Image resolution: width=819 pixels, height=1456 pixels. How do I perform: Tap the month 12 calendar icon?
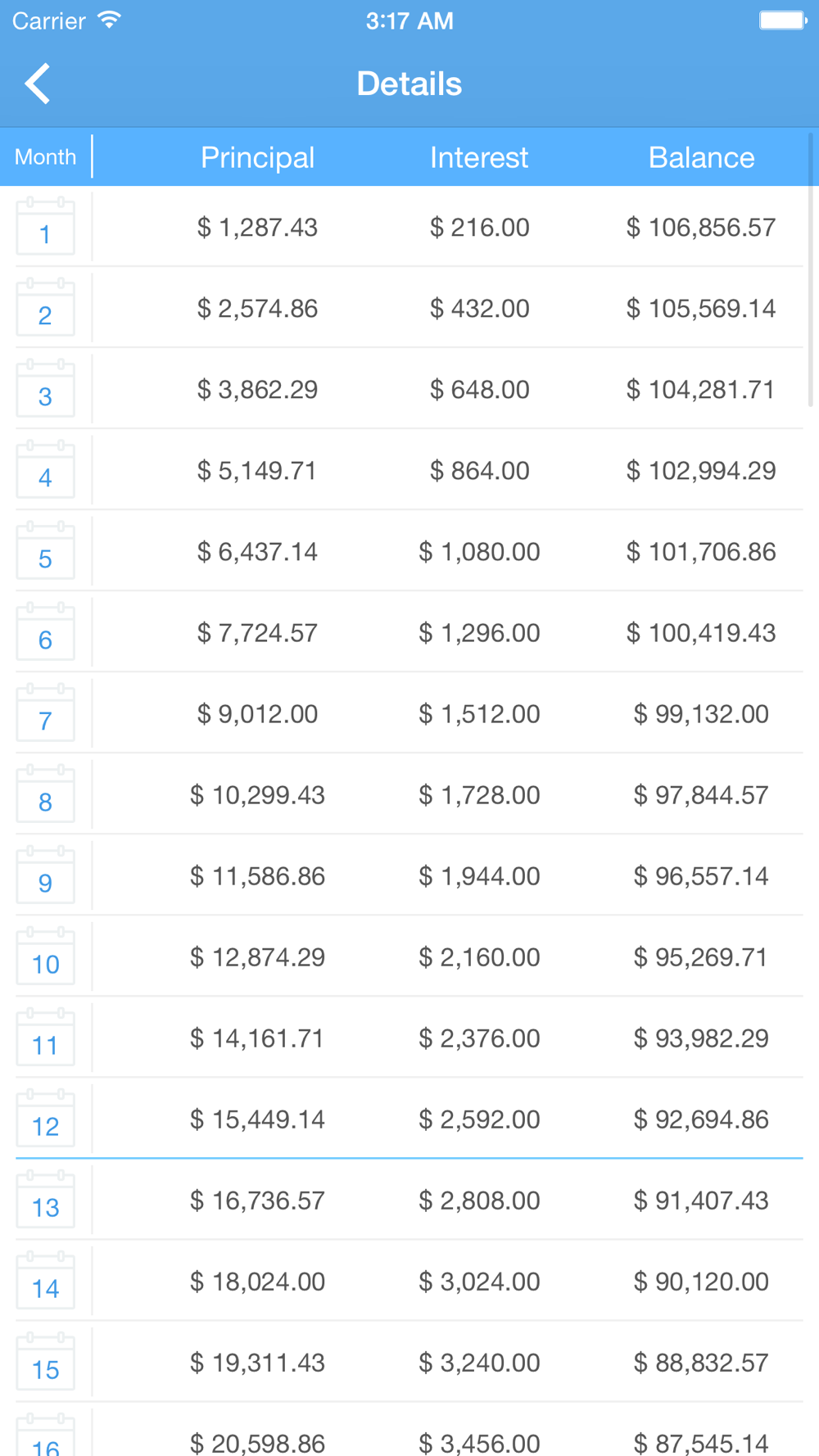(46, 1119)
